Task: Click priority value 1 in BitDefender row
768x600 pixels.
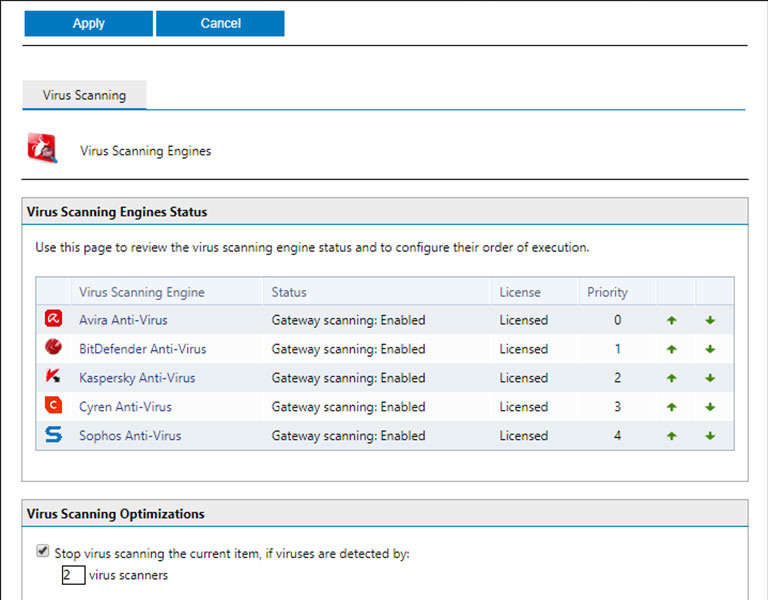Action: point(618,349)
